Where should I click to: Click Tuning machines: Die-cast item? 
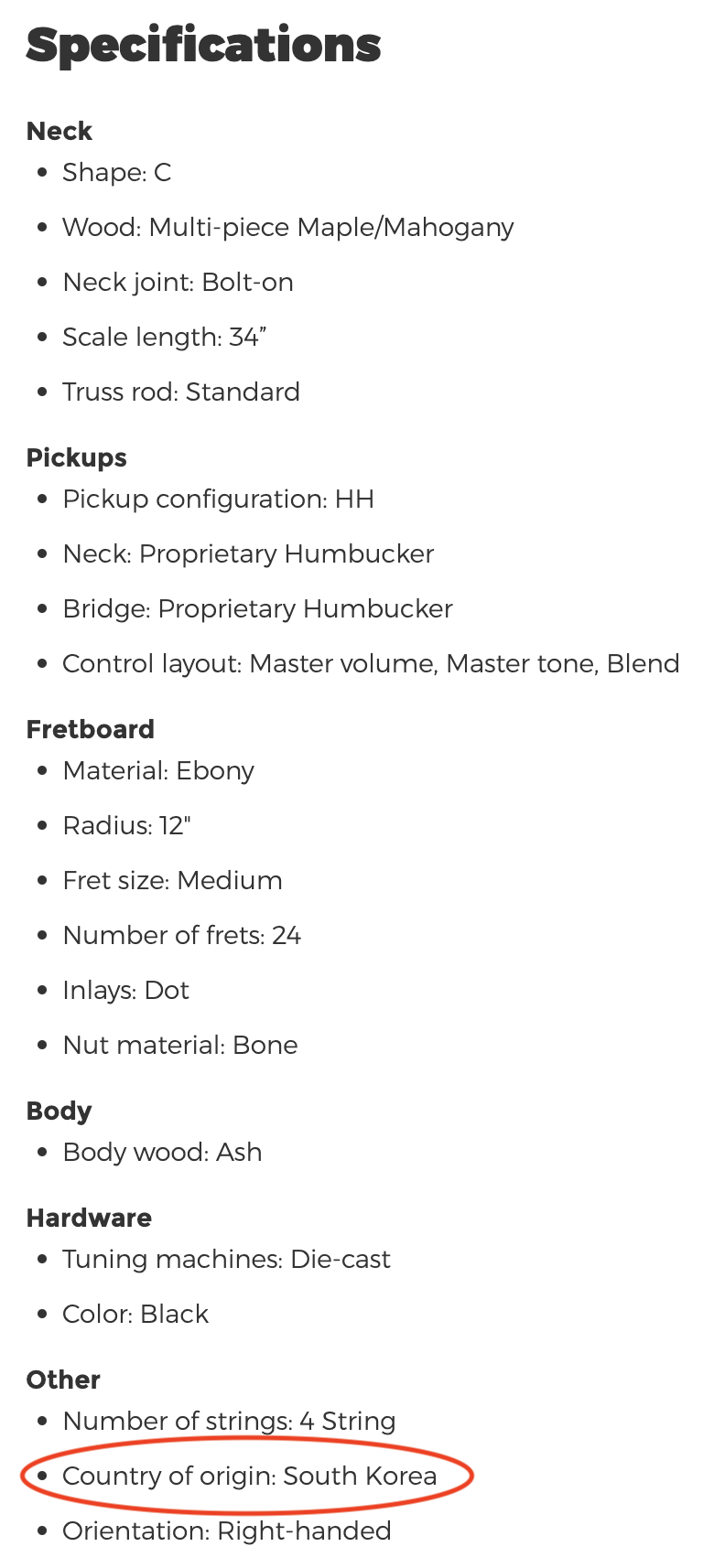[x=227, y=1260]
